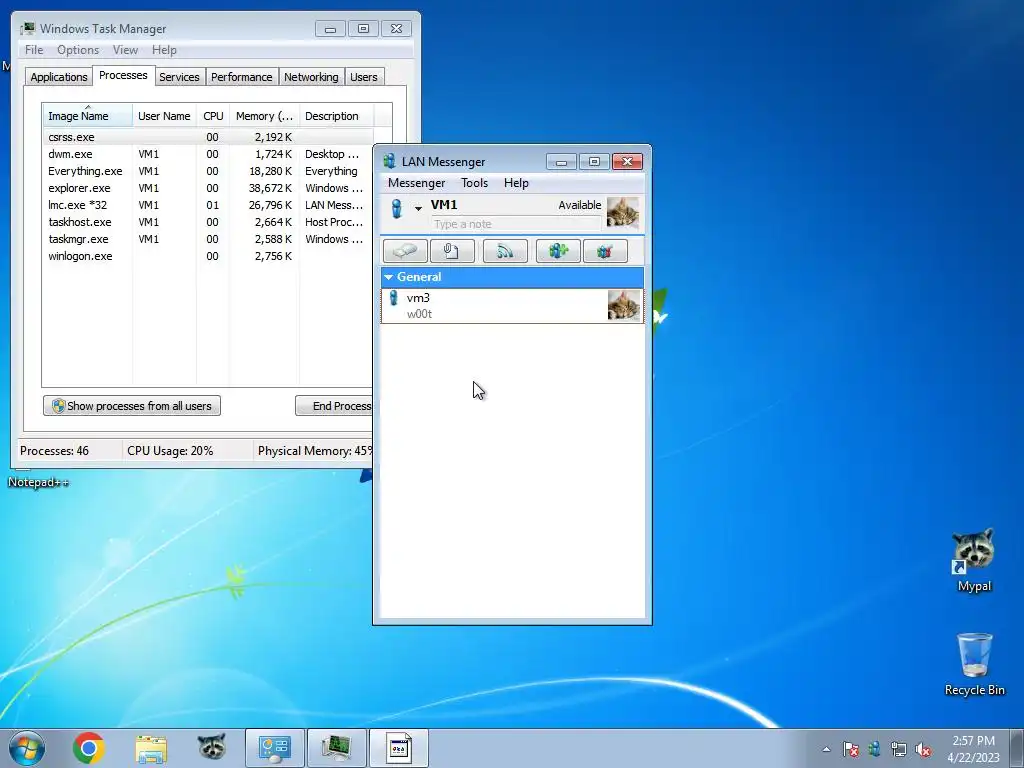Screen dimensions: 1024x768
Task: Click the Mypal desktop shortcut
Action: pyautogui.click(x=974, y=560)
